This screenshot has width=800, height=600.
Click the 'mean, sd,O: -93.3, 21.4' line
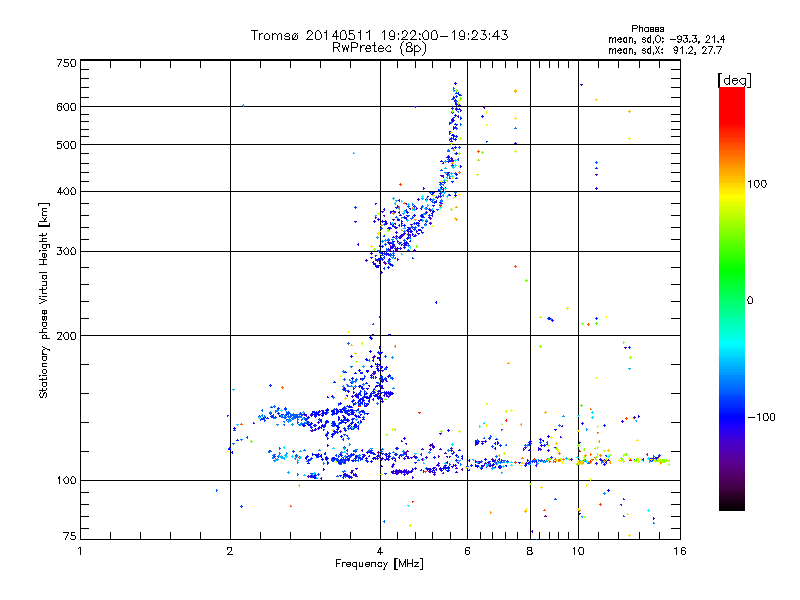[666, 39]
